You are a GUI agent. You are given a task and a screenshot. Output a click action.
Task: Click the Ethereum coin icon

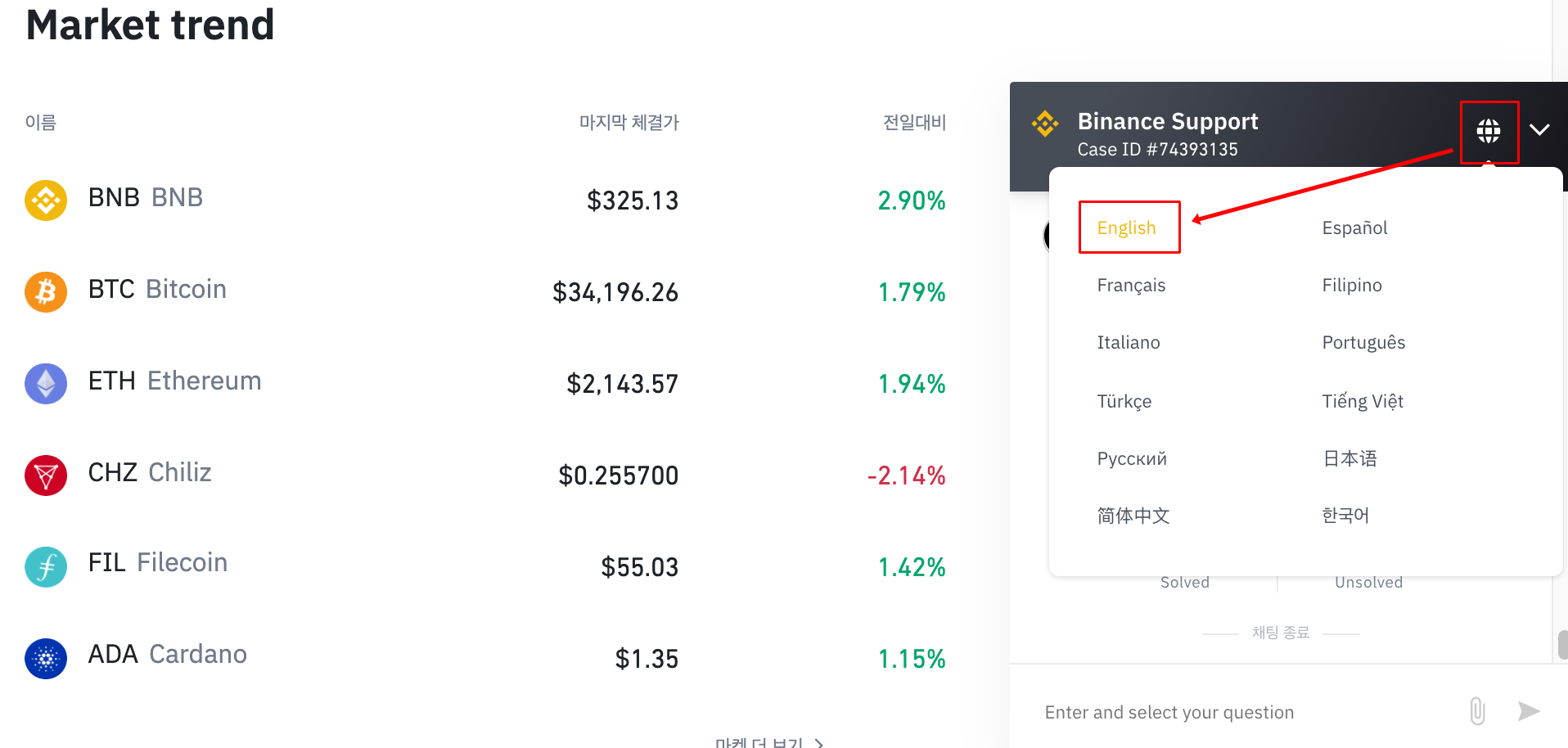(x=46, y=384)
